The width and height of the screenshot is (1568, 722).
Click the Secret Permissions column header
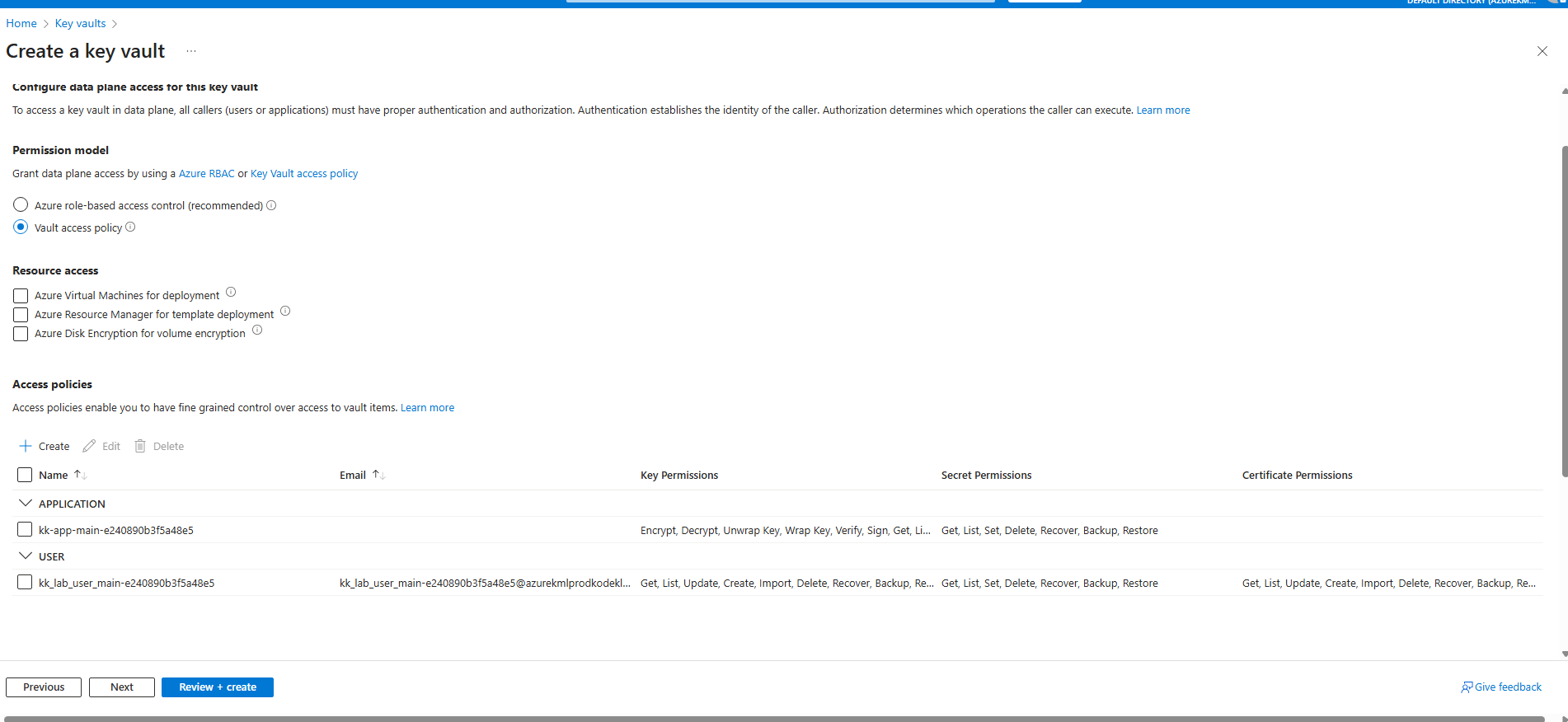tap(987, 475)
